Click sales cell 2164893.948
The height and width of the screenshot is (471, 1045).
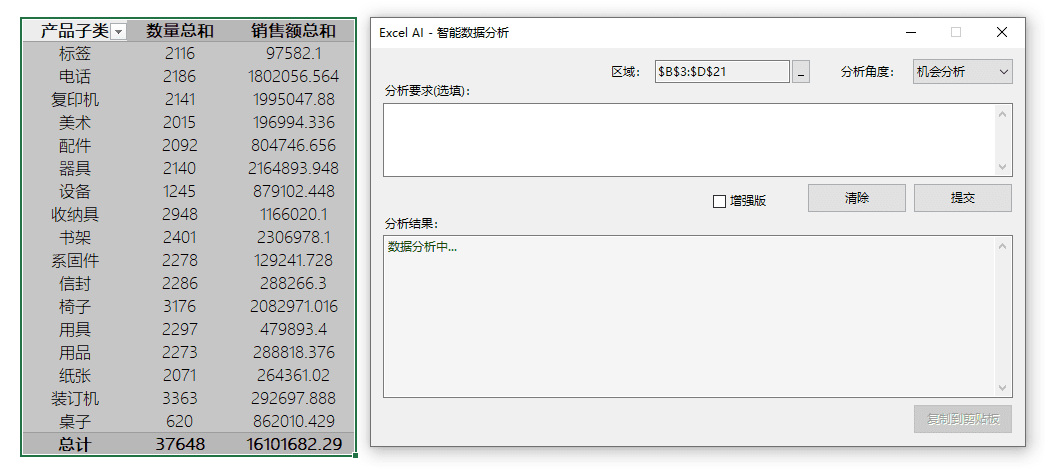pyautogui.click(x=294, y=168)
